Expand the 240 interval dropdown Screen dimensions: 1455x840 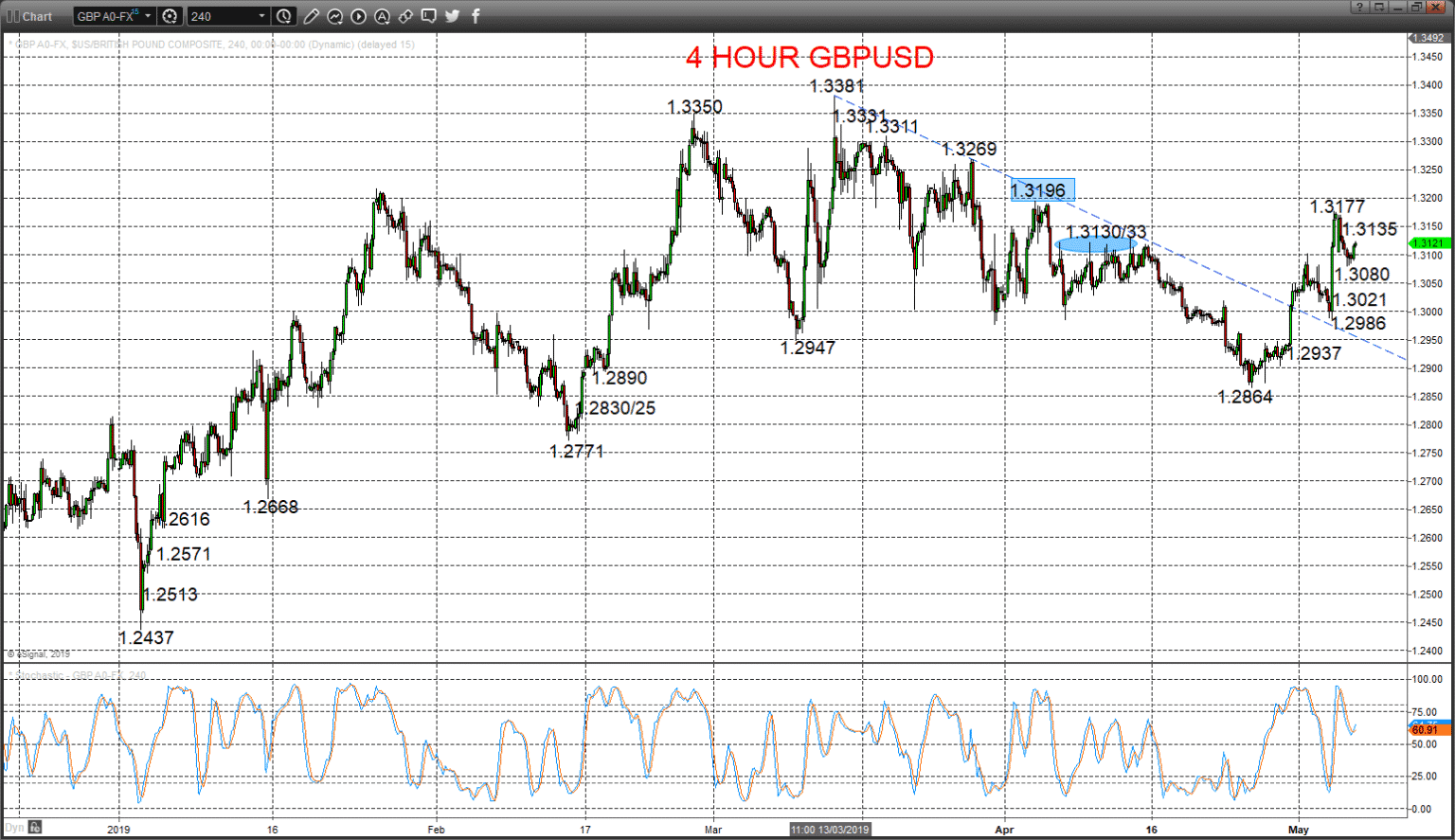pos(262,16)
